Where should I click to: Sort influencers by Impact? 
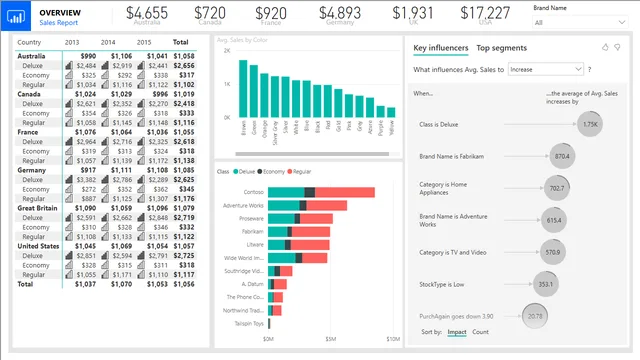coord(457,332)
